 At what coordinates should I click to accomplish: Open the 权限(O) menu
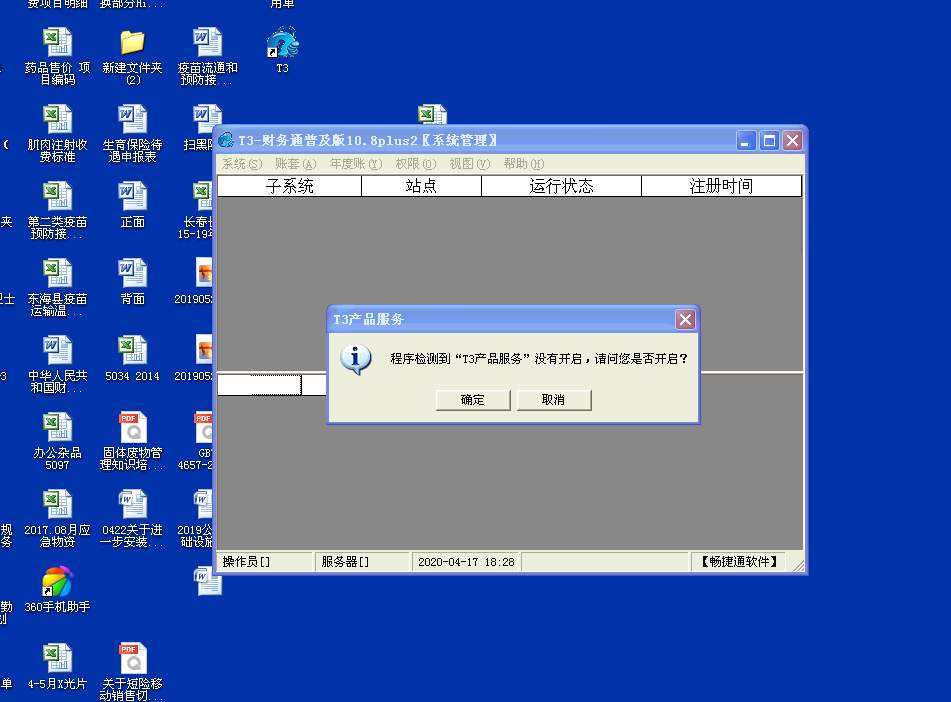point(416,164)
